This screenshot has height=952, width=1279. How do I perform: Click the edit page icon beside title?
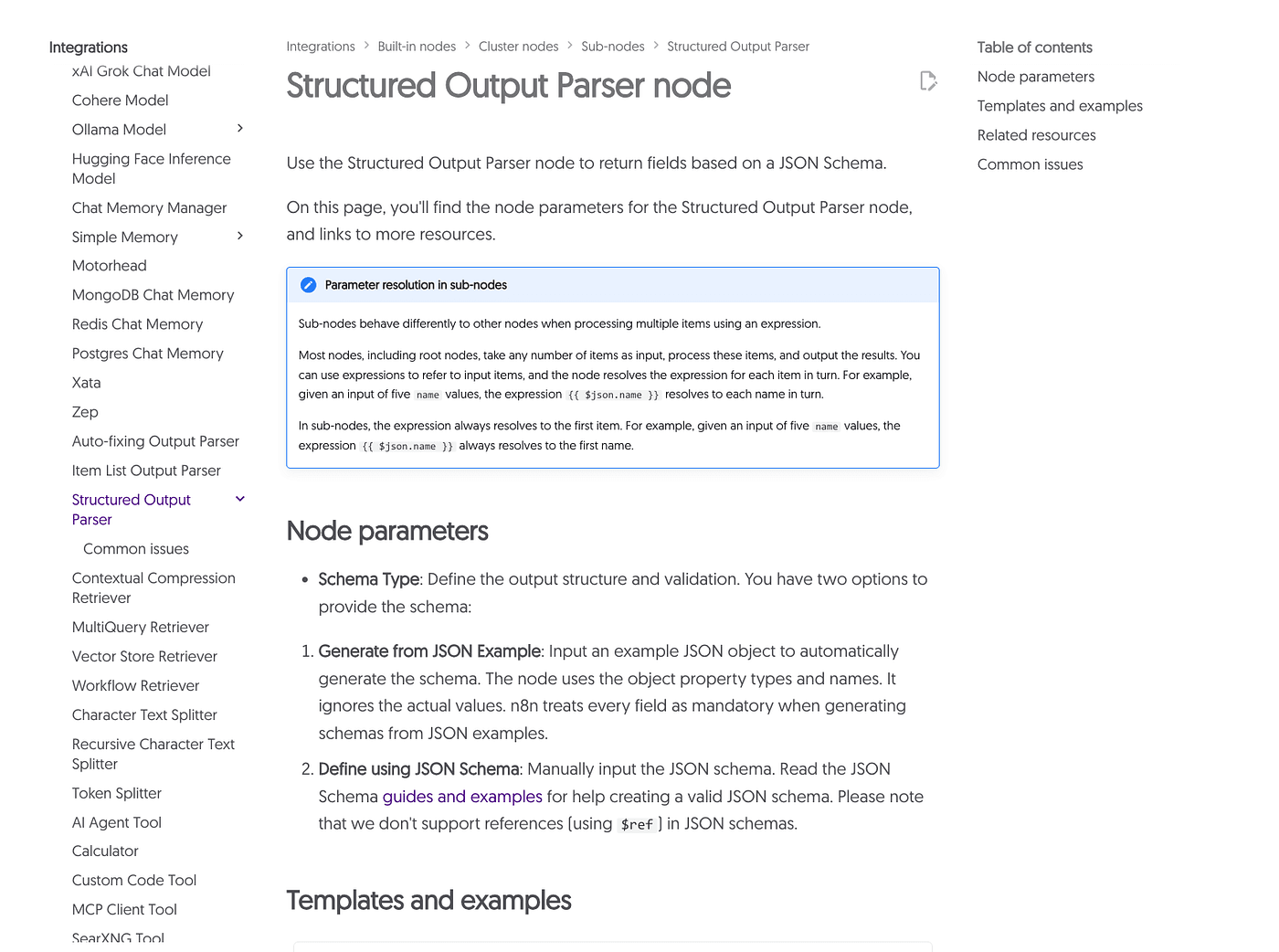[928, 81]
